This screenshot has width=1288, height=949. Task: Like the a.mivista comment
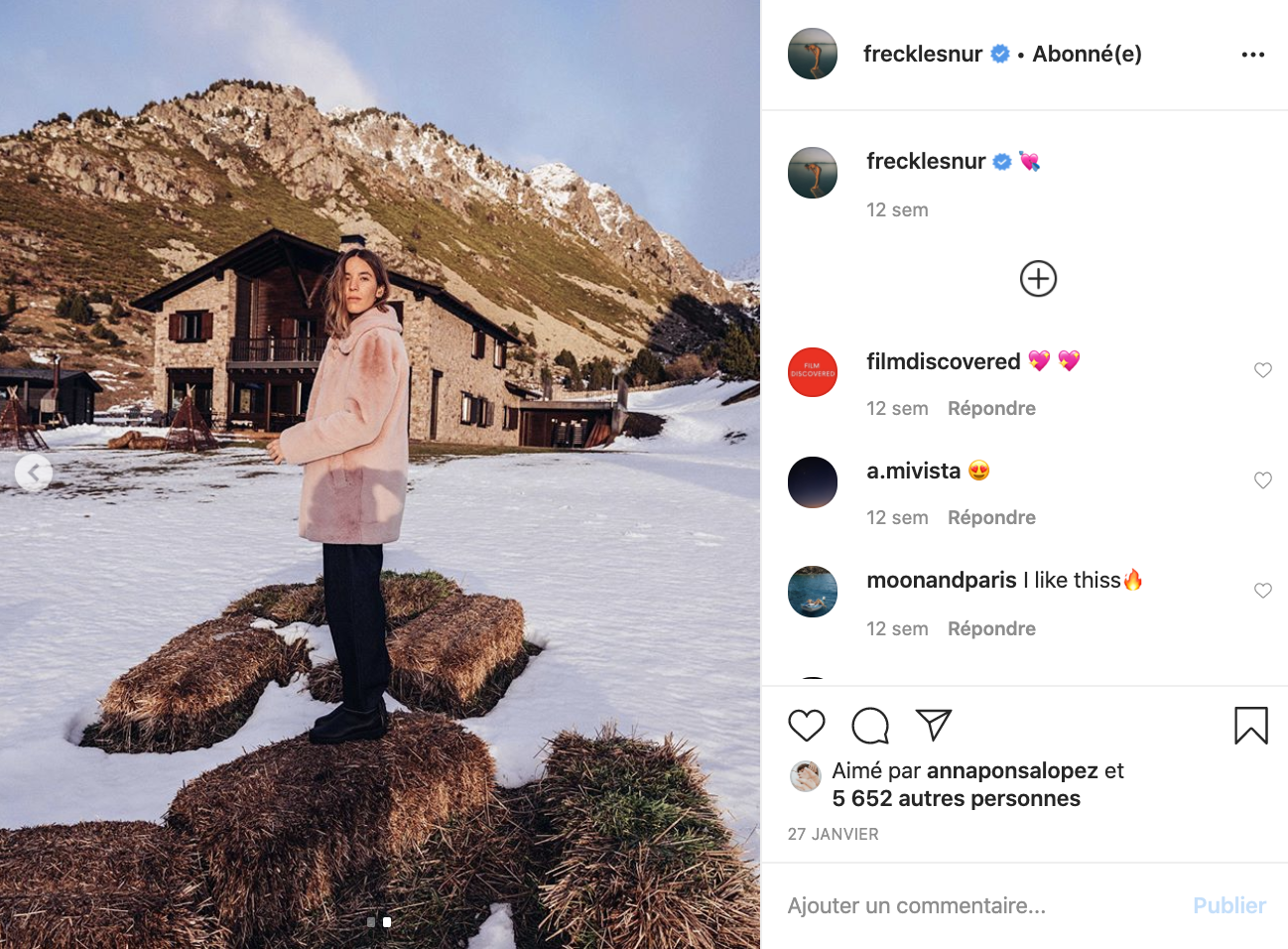(x=1262, y=480)
